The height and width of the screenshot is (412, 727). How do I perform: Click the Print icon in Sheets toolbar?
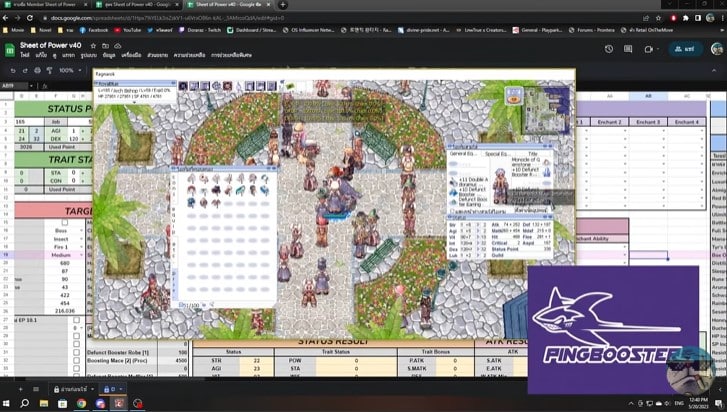(x=38, y=70)
